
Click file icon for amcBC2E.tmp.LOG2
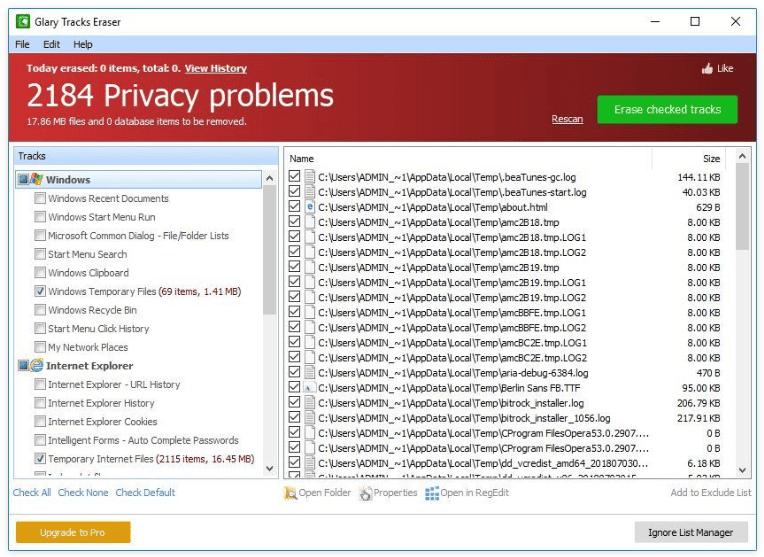tap(309, 358)
